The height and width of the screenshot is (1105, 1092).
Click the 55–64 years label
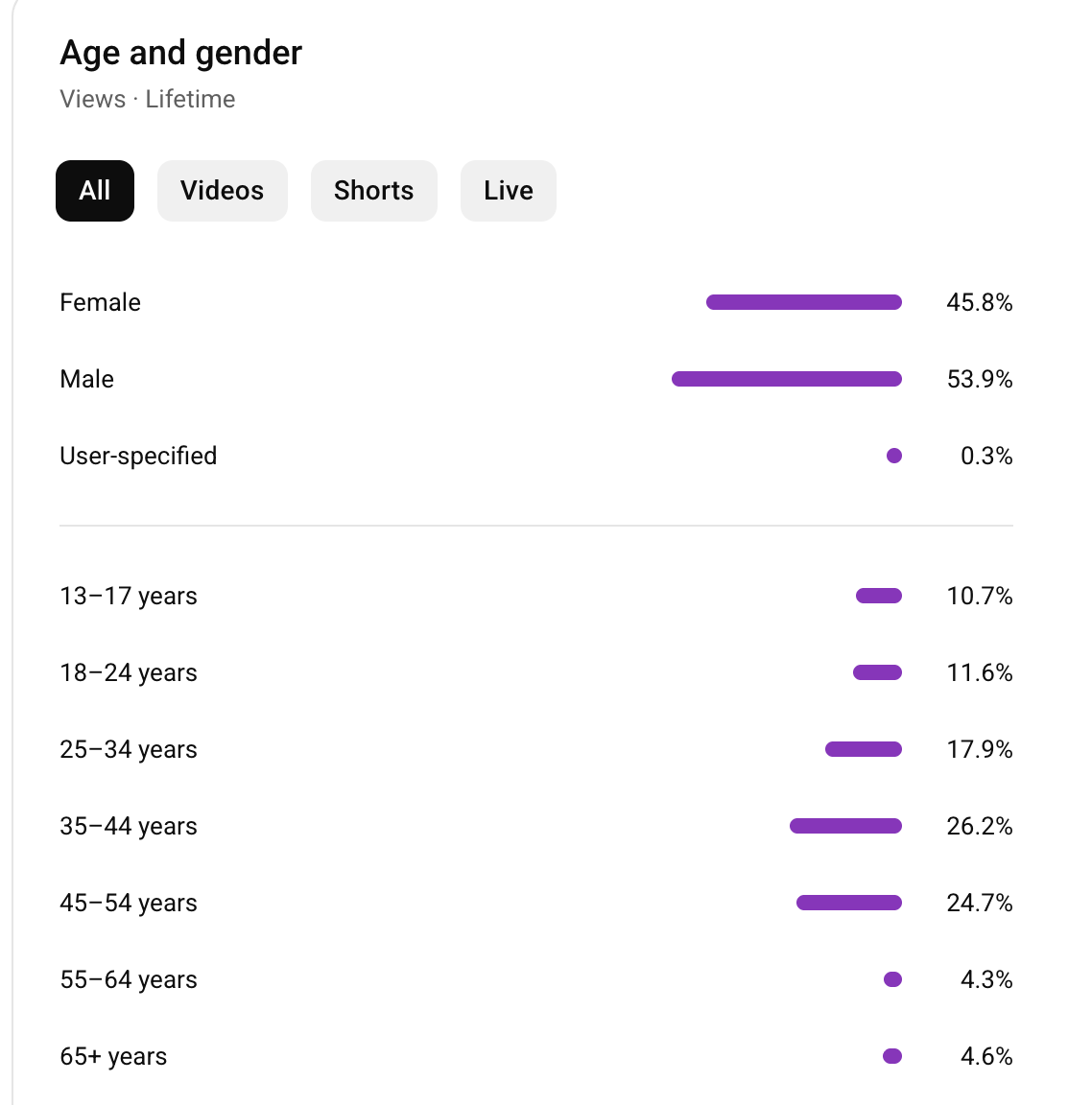[129, 979]
